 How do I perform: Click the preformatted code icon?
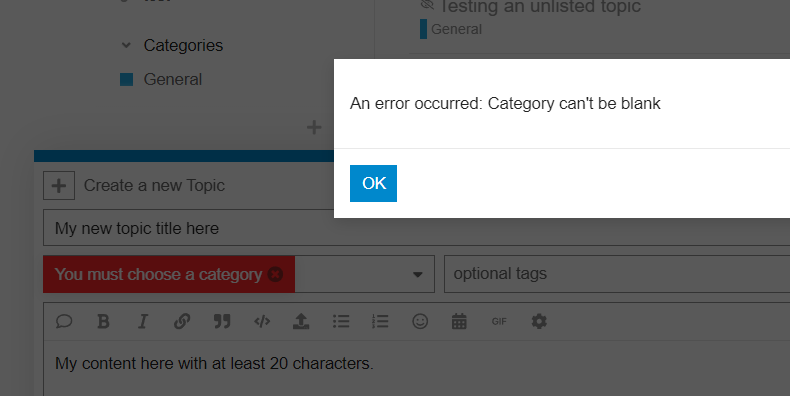pyautogui.click(x=262, y=321)
